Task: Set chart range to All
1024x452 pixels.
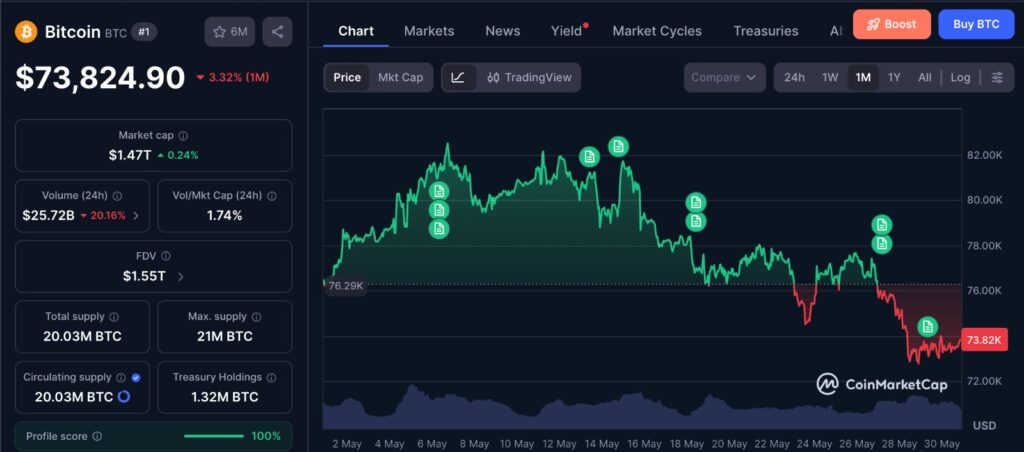Action: [x=925, y=78]
